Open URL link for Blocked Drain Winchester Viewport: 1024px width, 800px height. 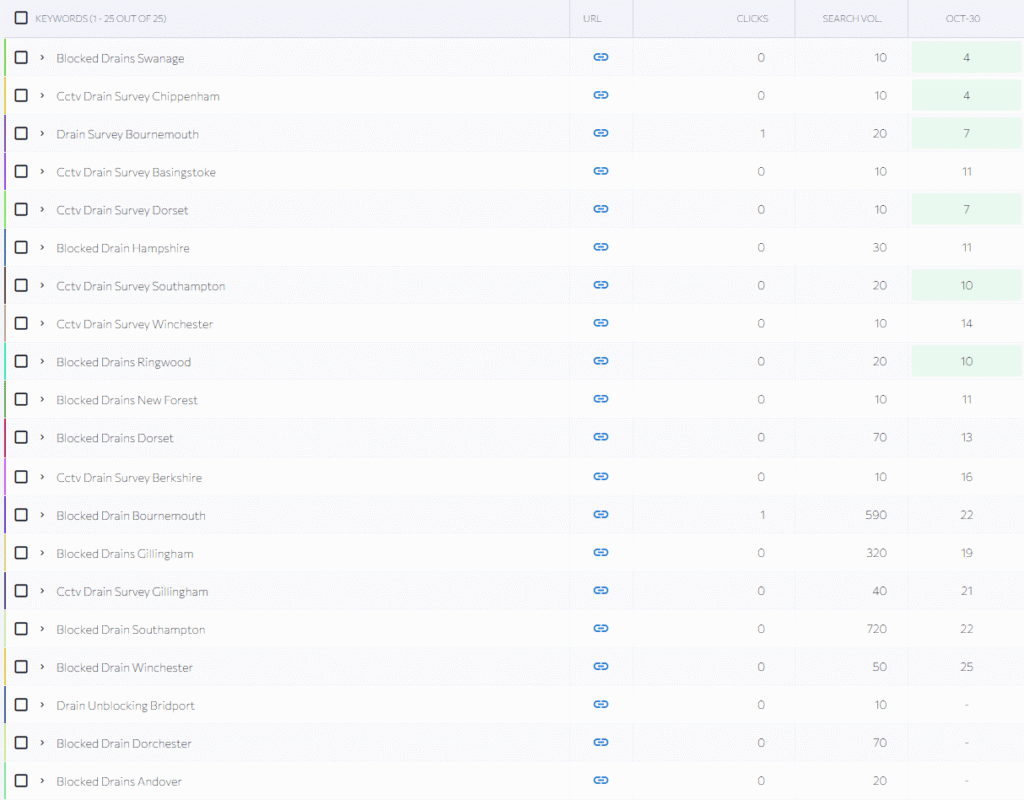601,666
